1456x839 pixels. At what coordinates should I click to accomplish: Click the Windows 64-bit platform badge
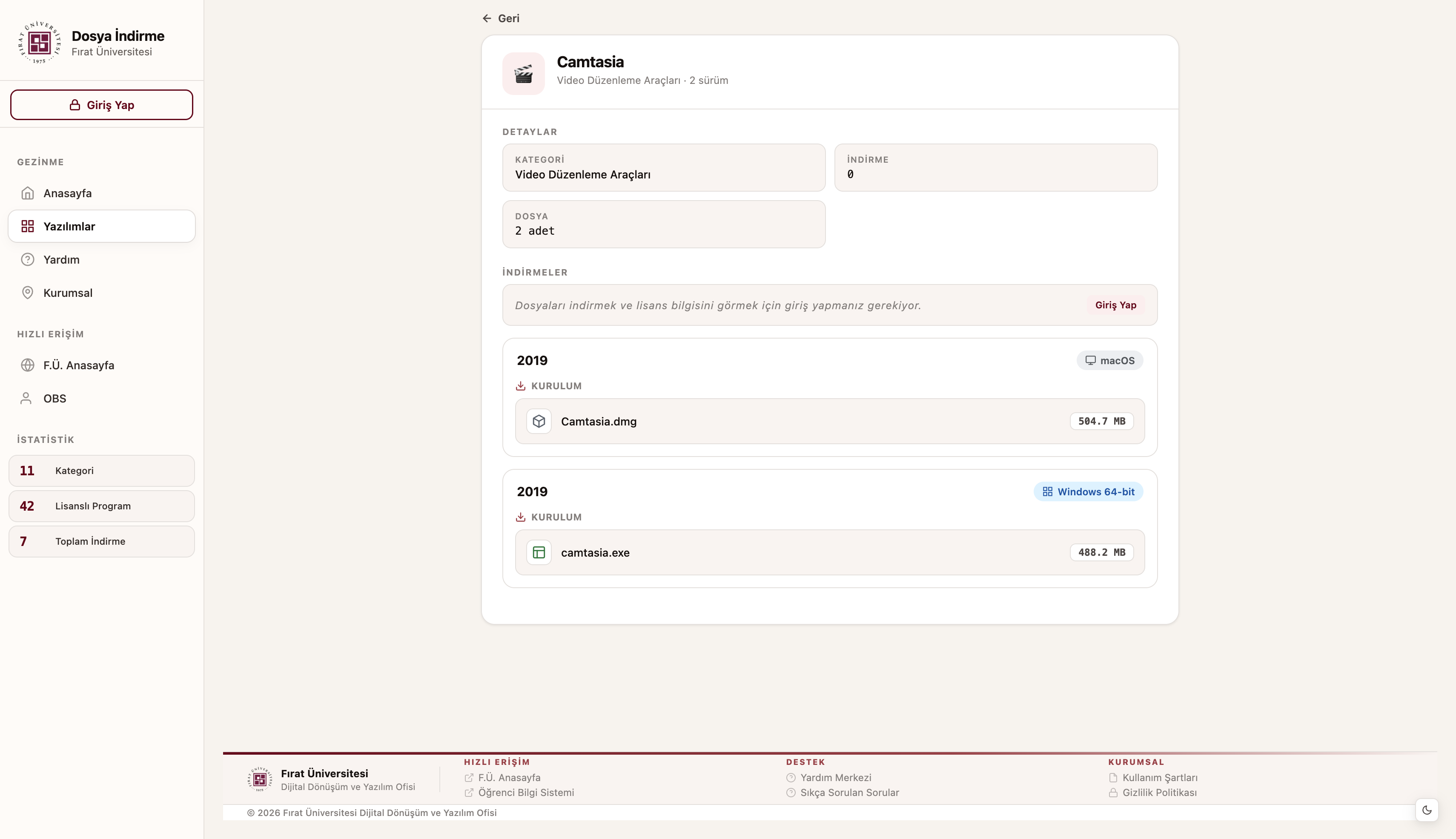click(1088, 491)
